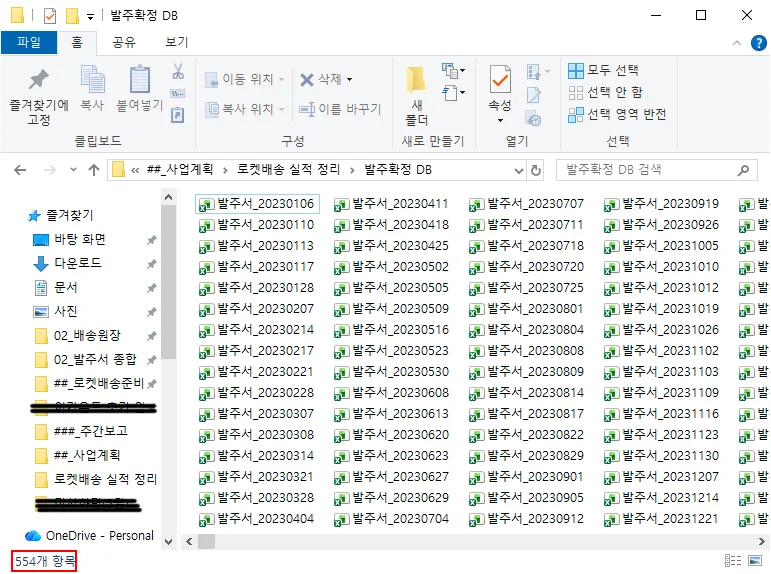Switch to the 공유 ribbon tab
The height and width of the screenshot is (574, 771).
pos(123,42)
